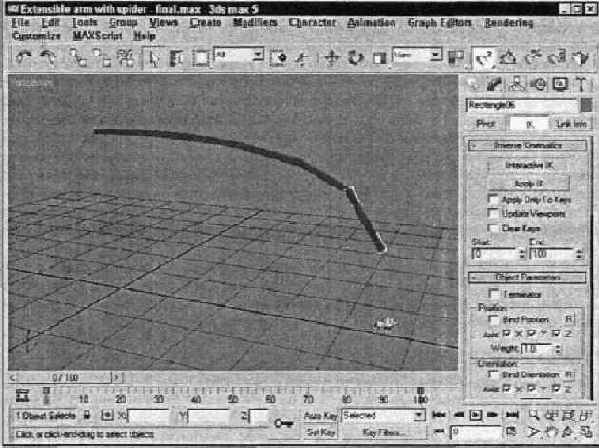Open the File menu
The width and height of the screenshot is (599, 448).
(x=21, y=23)
